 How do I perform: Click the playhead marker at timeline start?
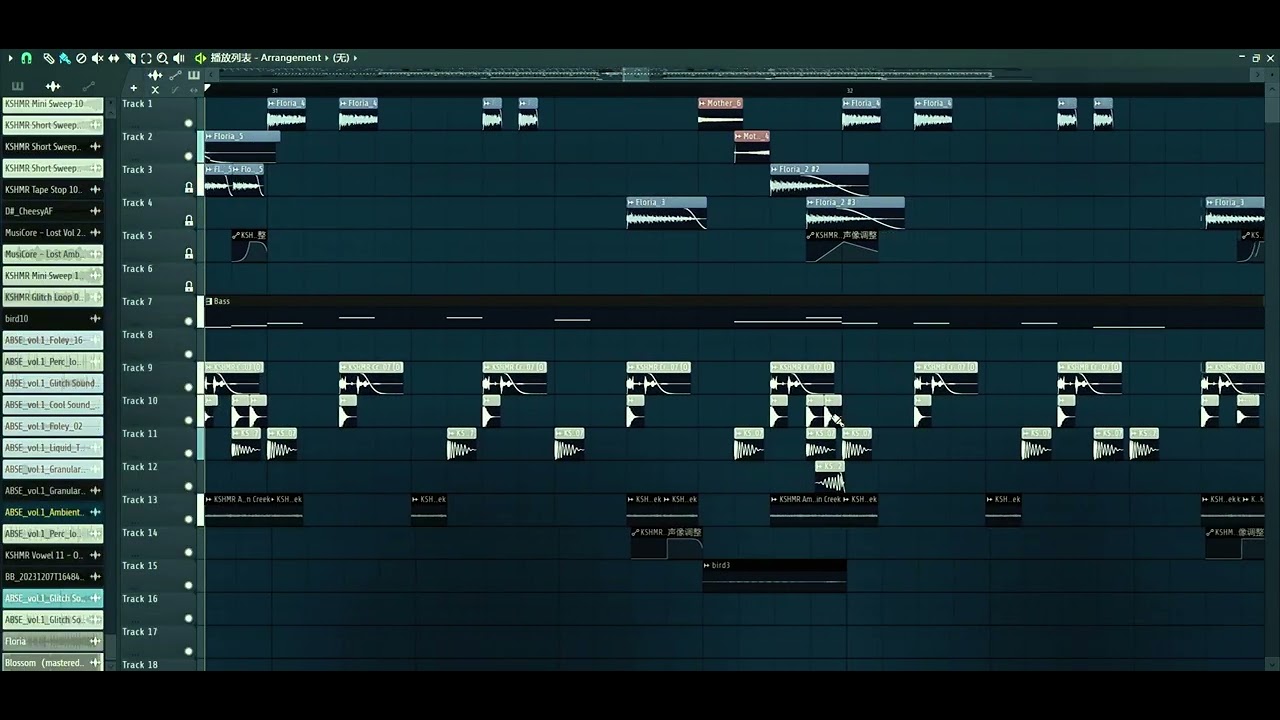[208, 89]
